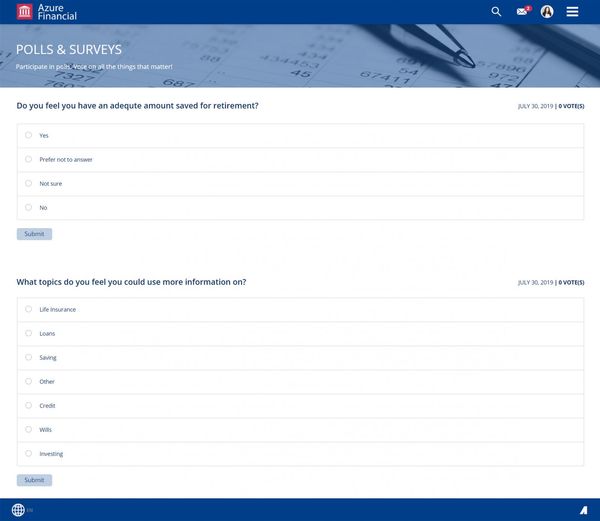The height and width of the screenshot is (521, 600).
Task: Open the search magnifier icon
Action: coord(496,12)
